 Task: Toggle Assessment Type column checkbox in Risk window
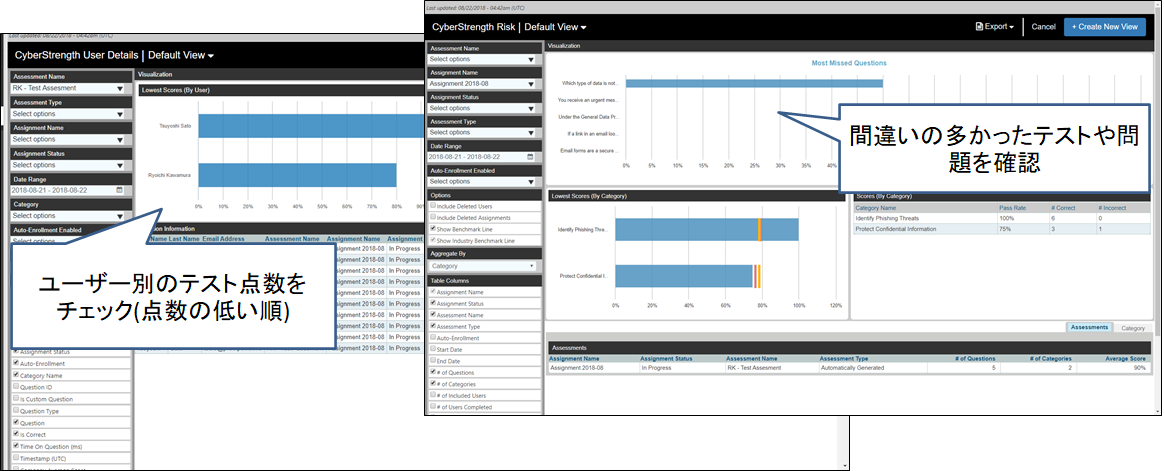click(434, 326)
